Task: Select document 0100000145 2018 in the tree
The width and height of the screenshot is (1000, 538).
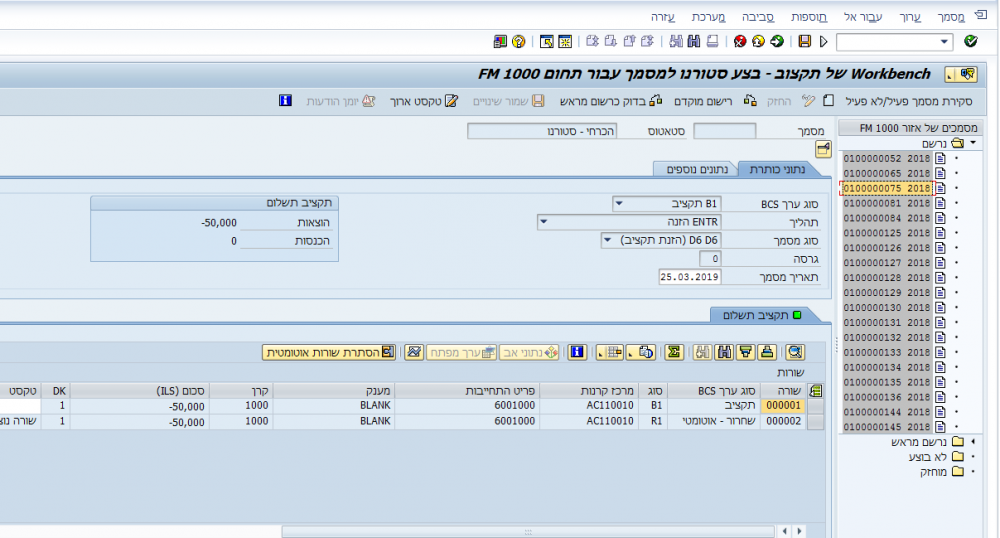Action: pyautogui.click(x=886, y=426)
